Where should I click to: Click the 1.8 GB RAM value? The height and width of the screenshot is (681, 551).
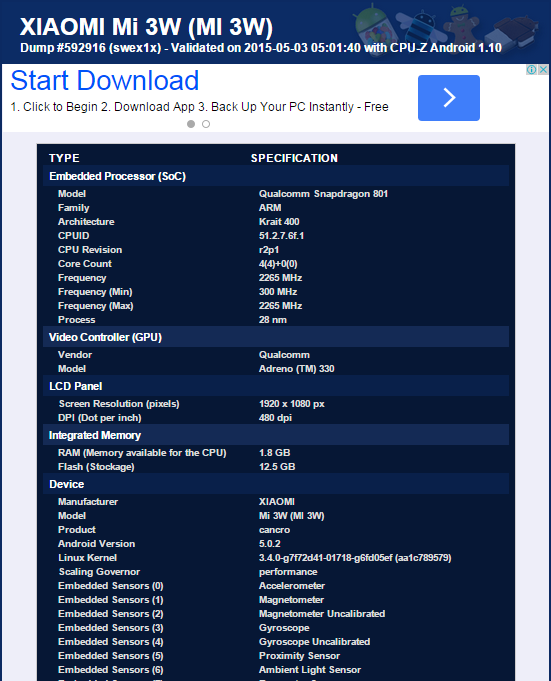[x=274, y=453]
